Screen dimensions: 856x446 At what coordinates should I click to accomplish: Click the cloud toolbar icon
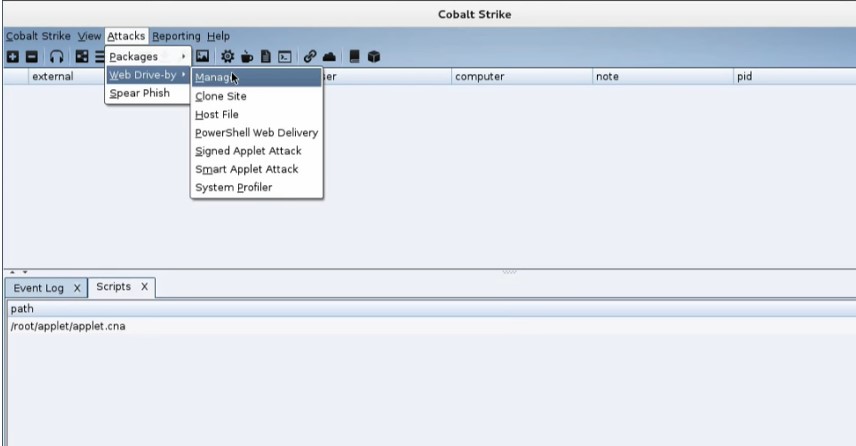click(329, 56)
